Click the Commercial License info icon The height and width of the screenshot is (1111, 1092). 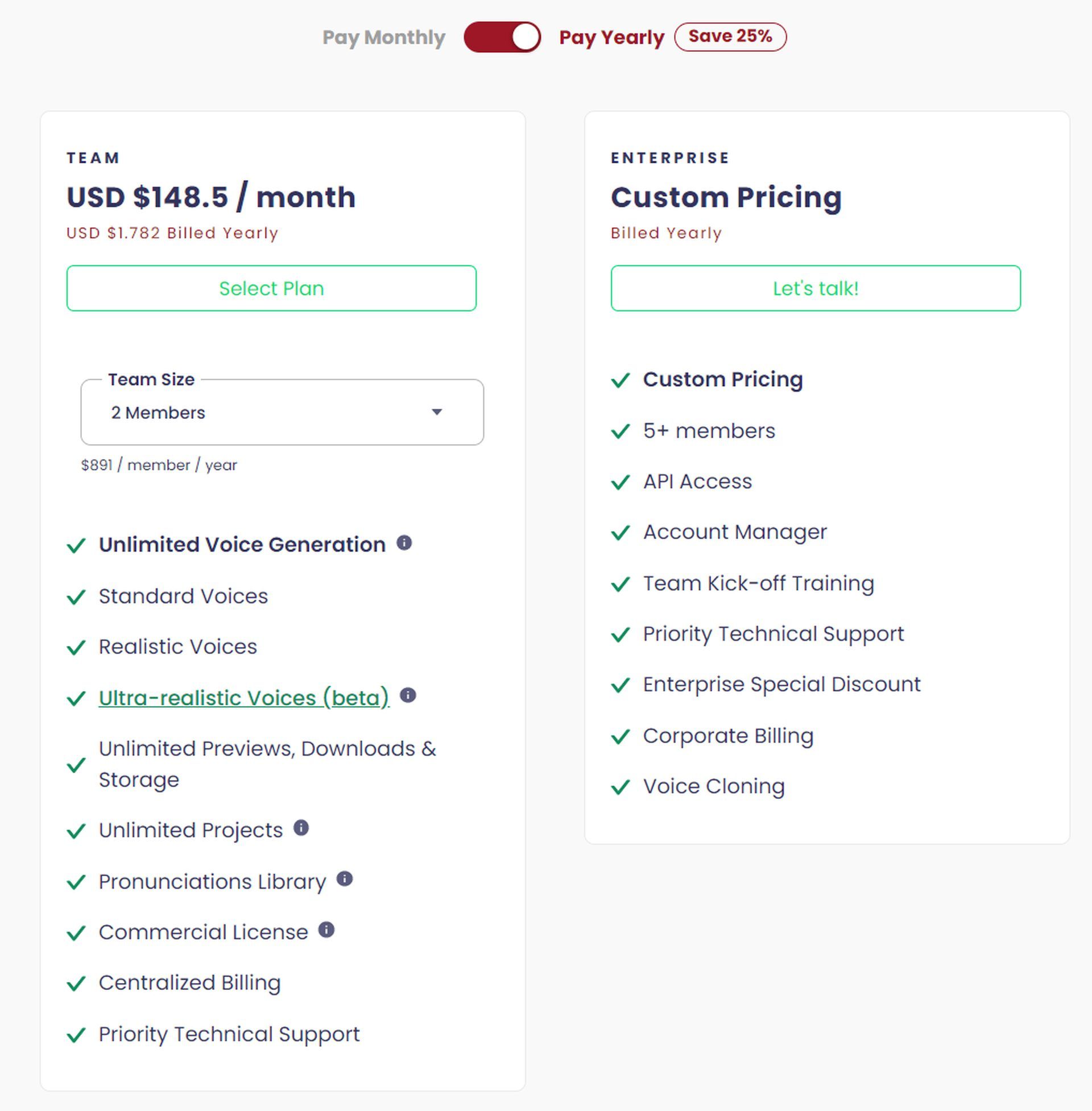click(326, 930)
